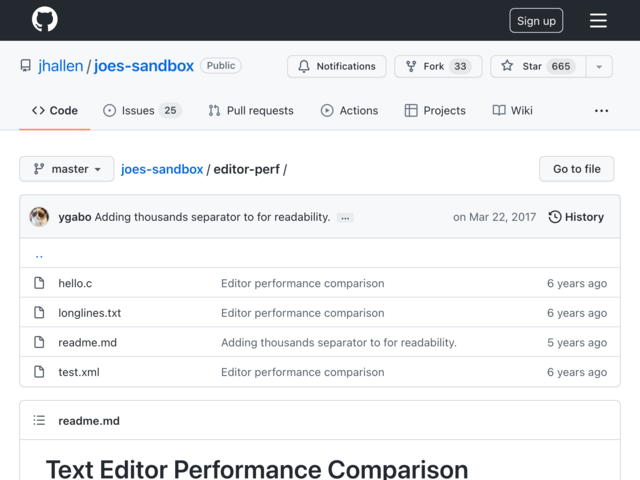
Task: Click '6 years ago' on longlines.txt row
Action: coord(577,313)
